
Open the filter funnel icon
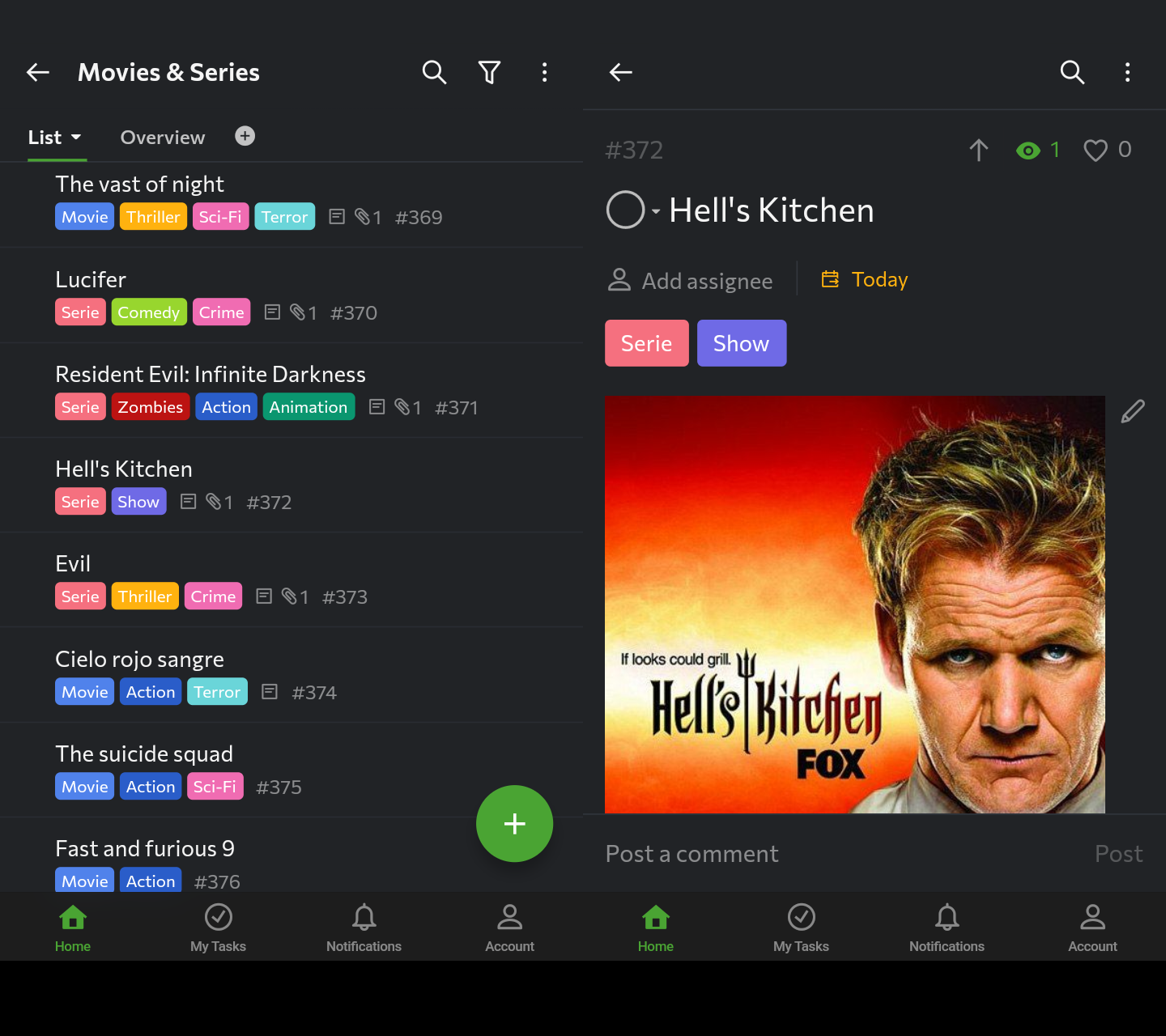click(x=489, y=73)
